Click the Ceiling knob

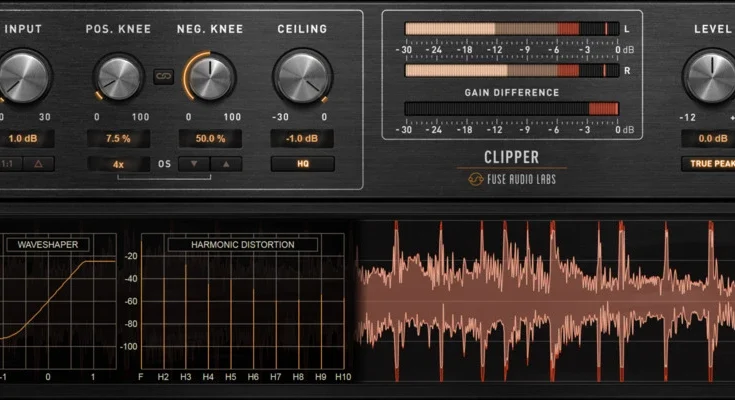point(302,77)
